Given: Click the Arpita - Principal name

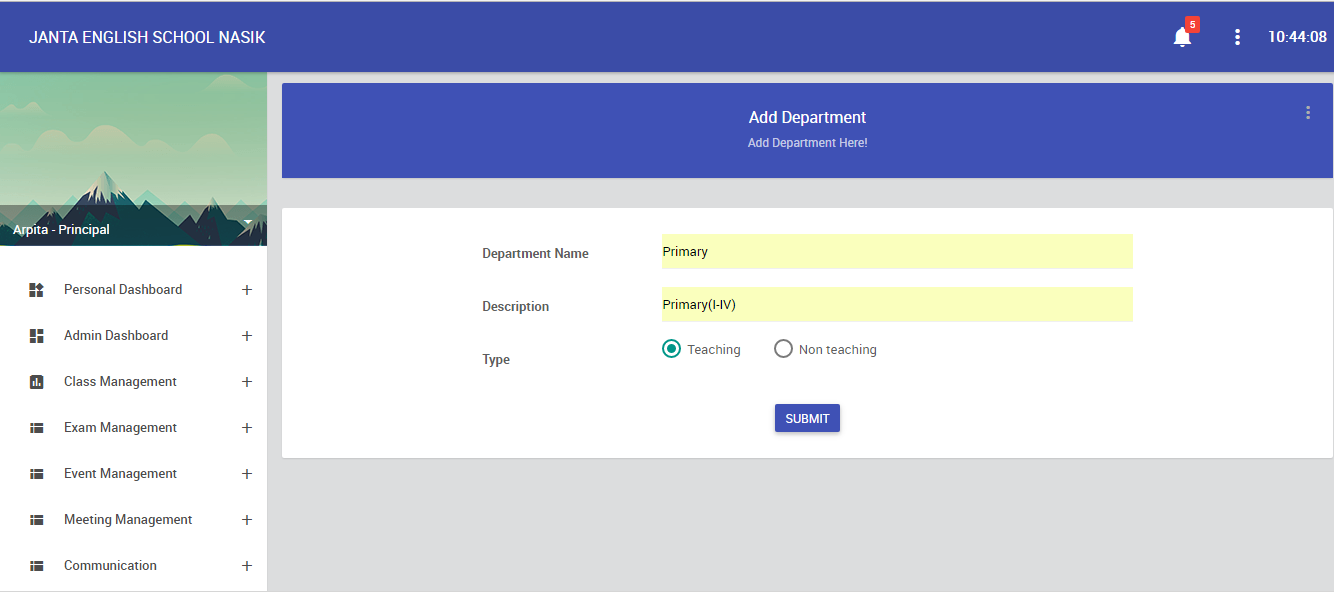Looking at the screenshot, I should tap(61, 230).
